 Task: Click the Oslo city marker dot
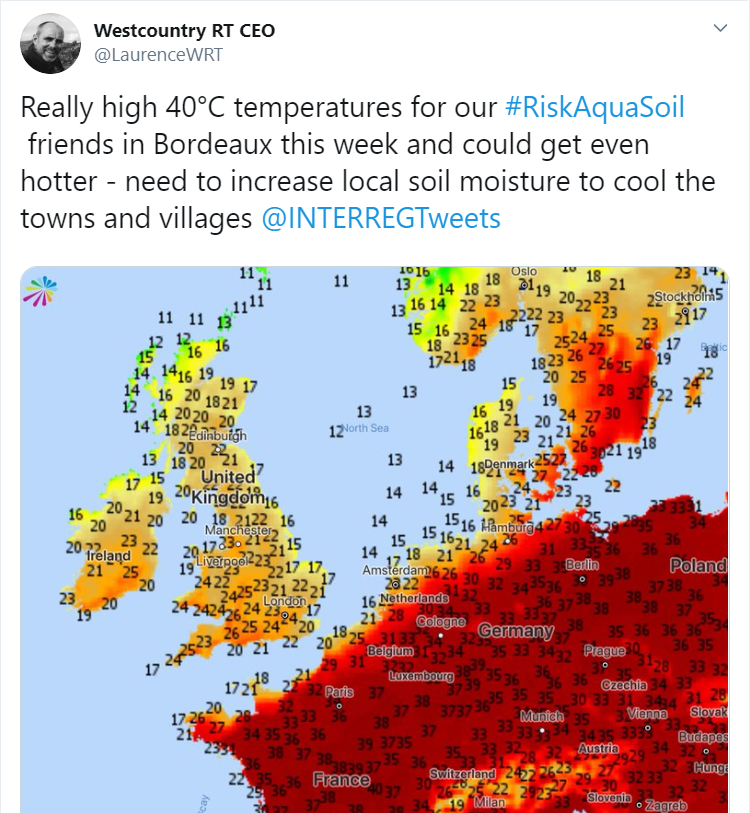click(x=524, y=285)
